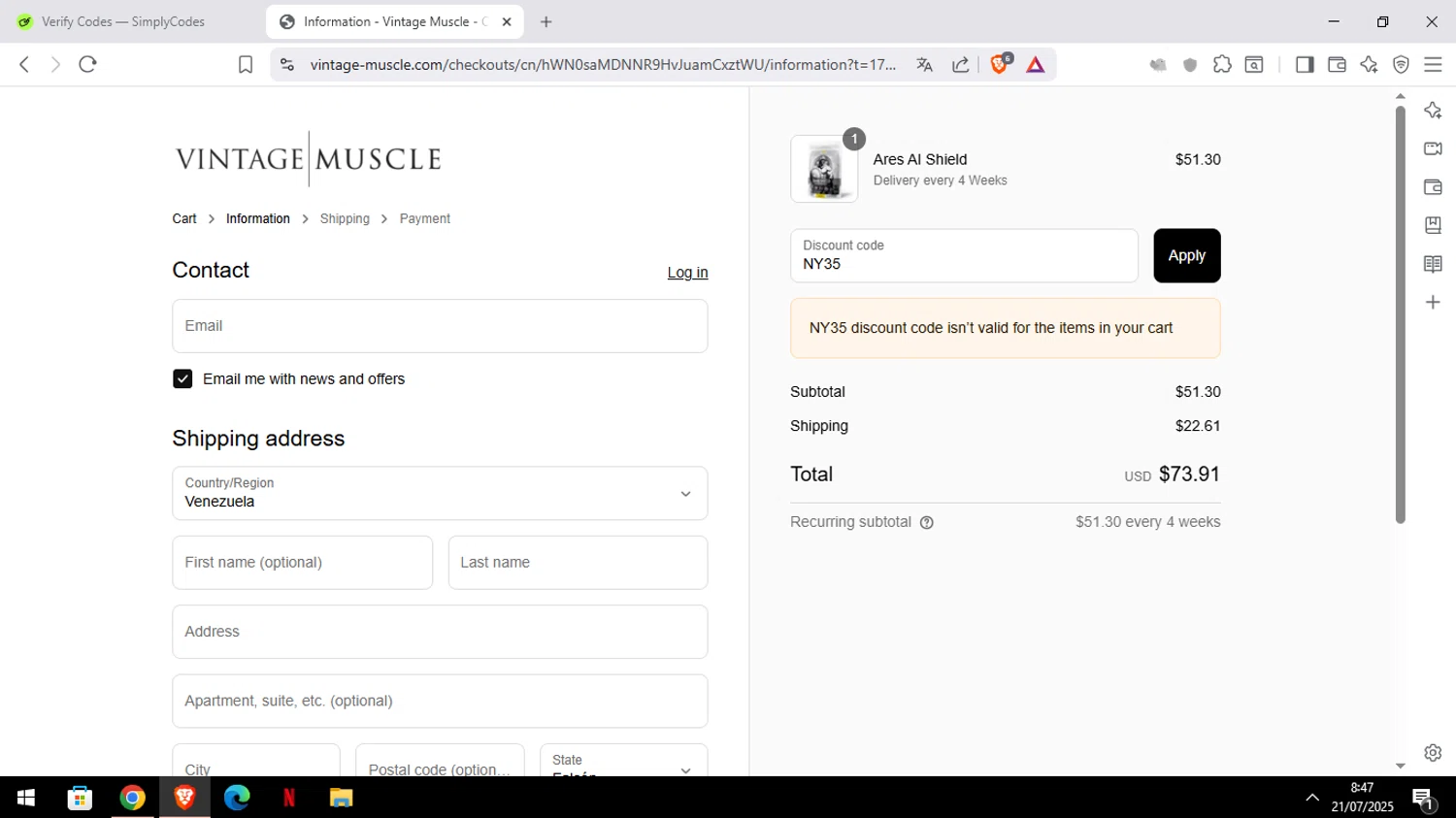Apply the NY35 discount code
Screen dimensions: 1456x818
point(1187,256)
